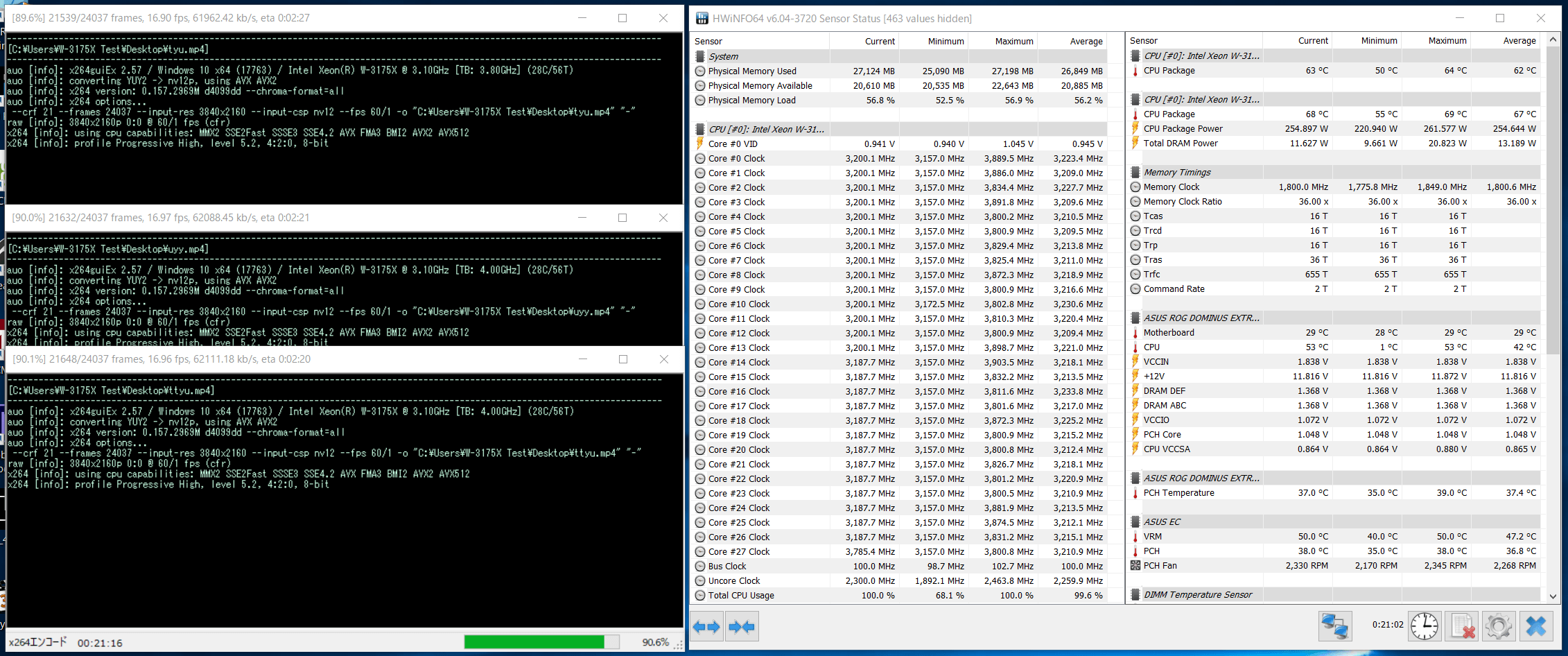Select the System group header row
Image resolution: width=1568 pixels, height=656 pixels.
click(899, 56)
